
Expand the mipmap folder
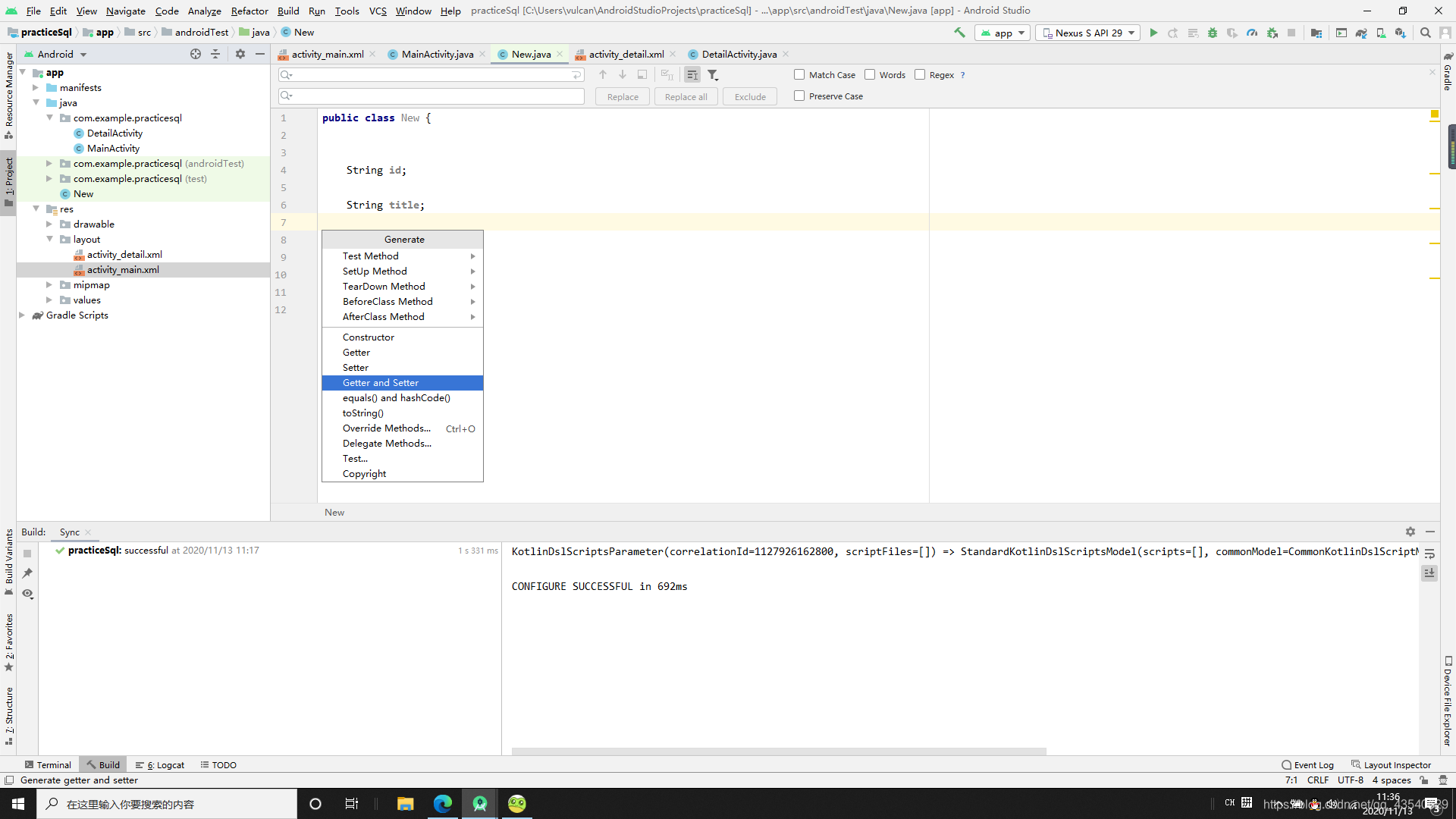click(x=49, y=284)
